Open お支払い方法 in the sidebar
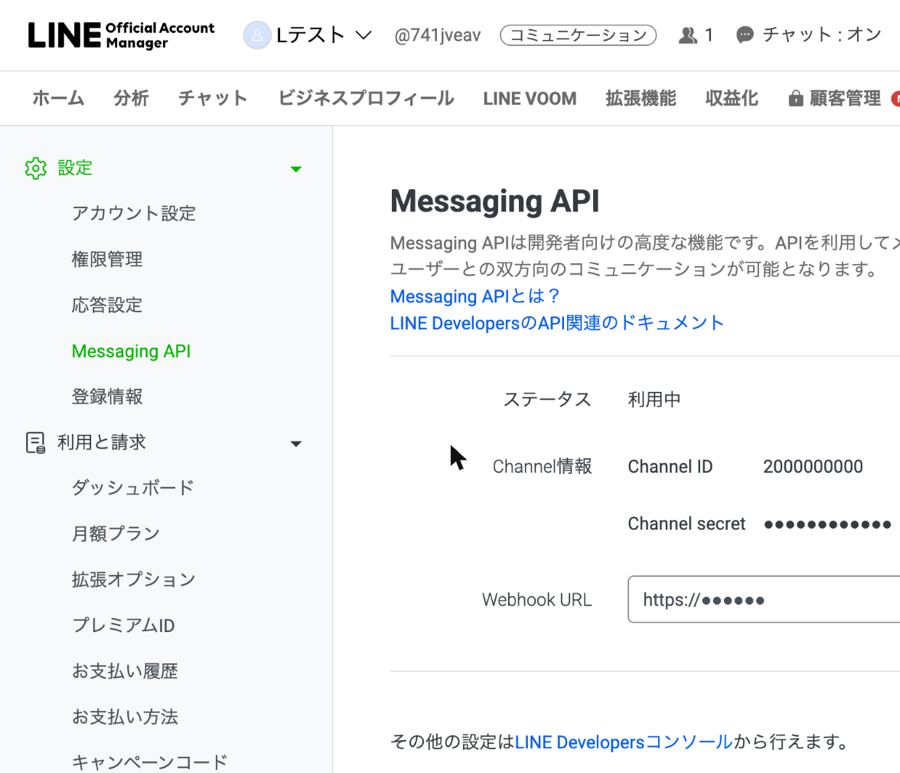Viewport: 900px width, 773px height. [125, 717]
